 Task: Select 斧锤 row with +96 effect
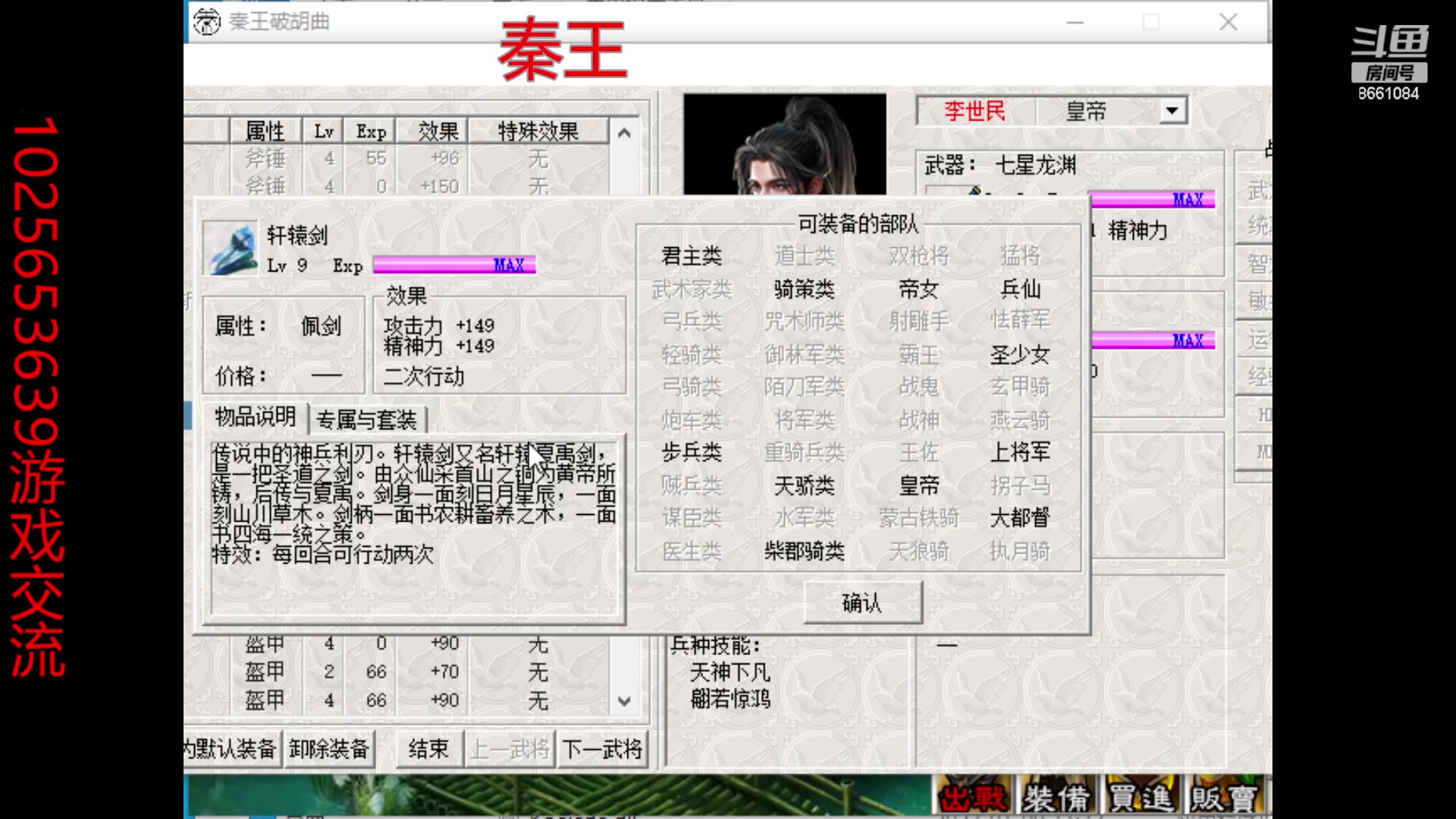click(397, 158)
